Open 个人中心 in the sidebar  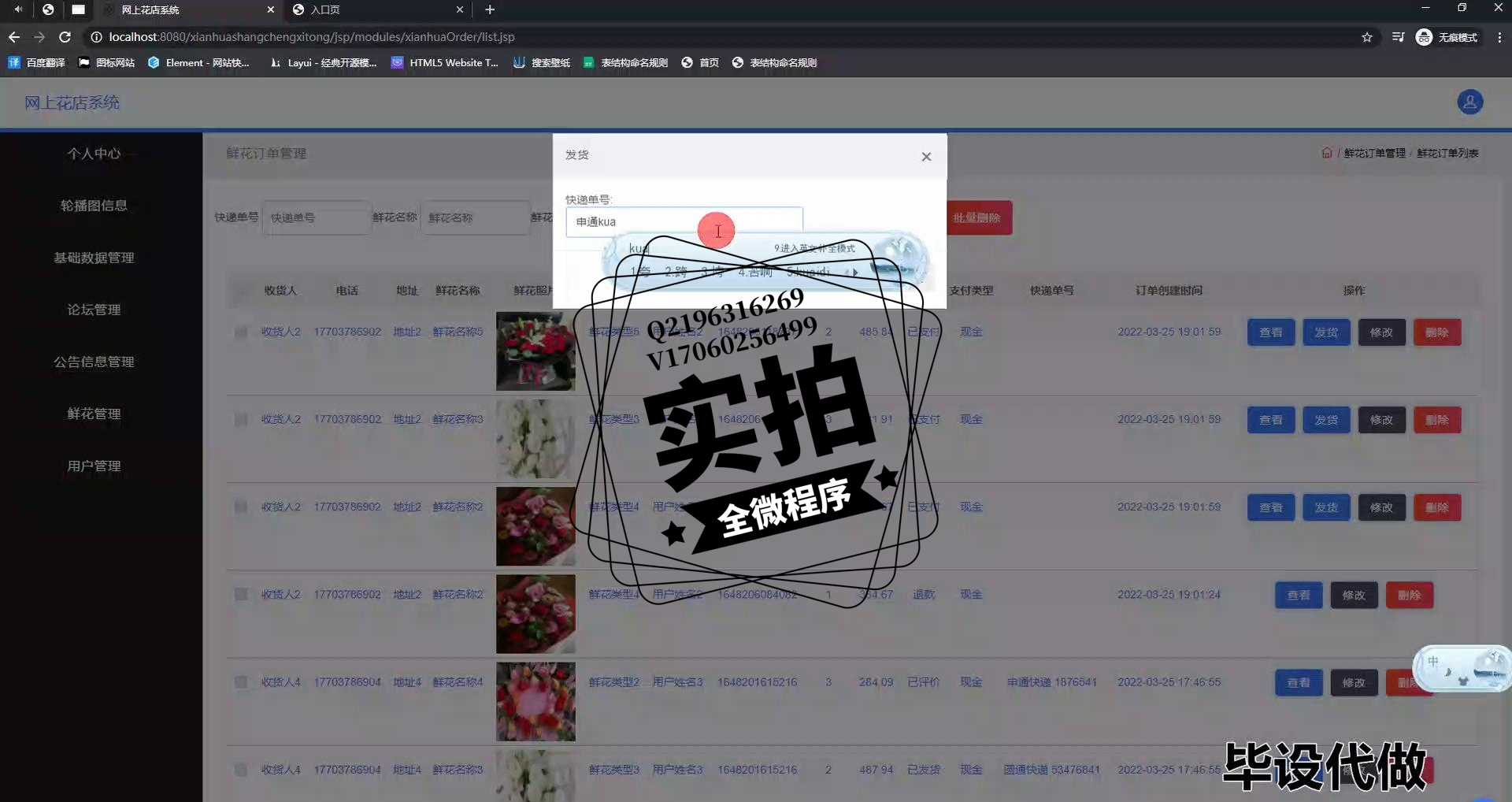point(94,154)
